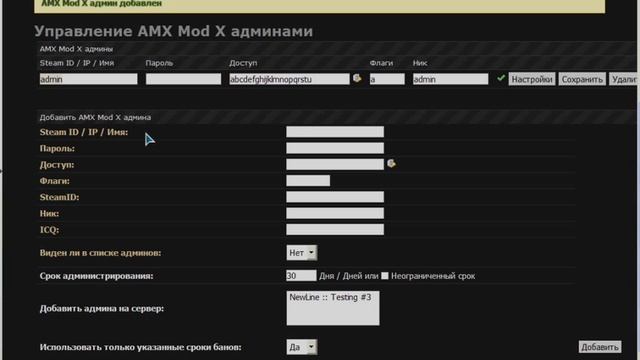Click the Добавить button
This screenshot has width=640, height=360.
pos(600,347)
